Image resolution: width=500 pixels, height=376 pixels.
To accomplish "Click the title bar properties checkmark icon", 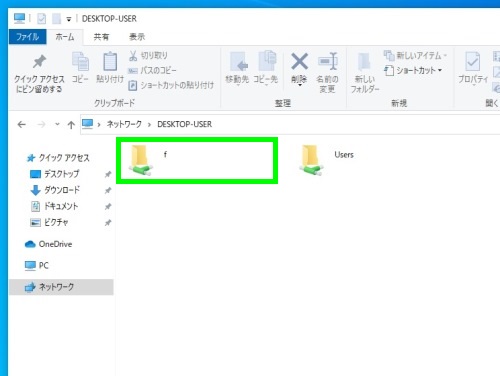I will click(41, 19).
